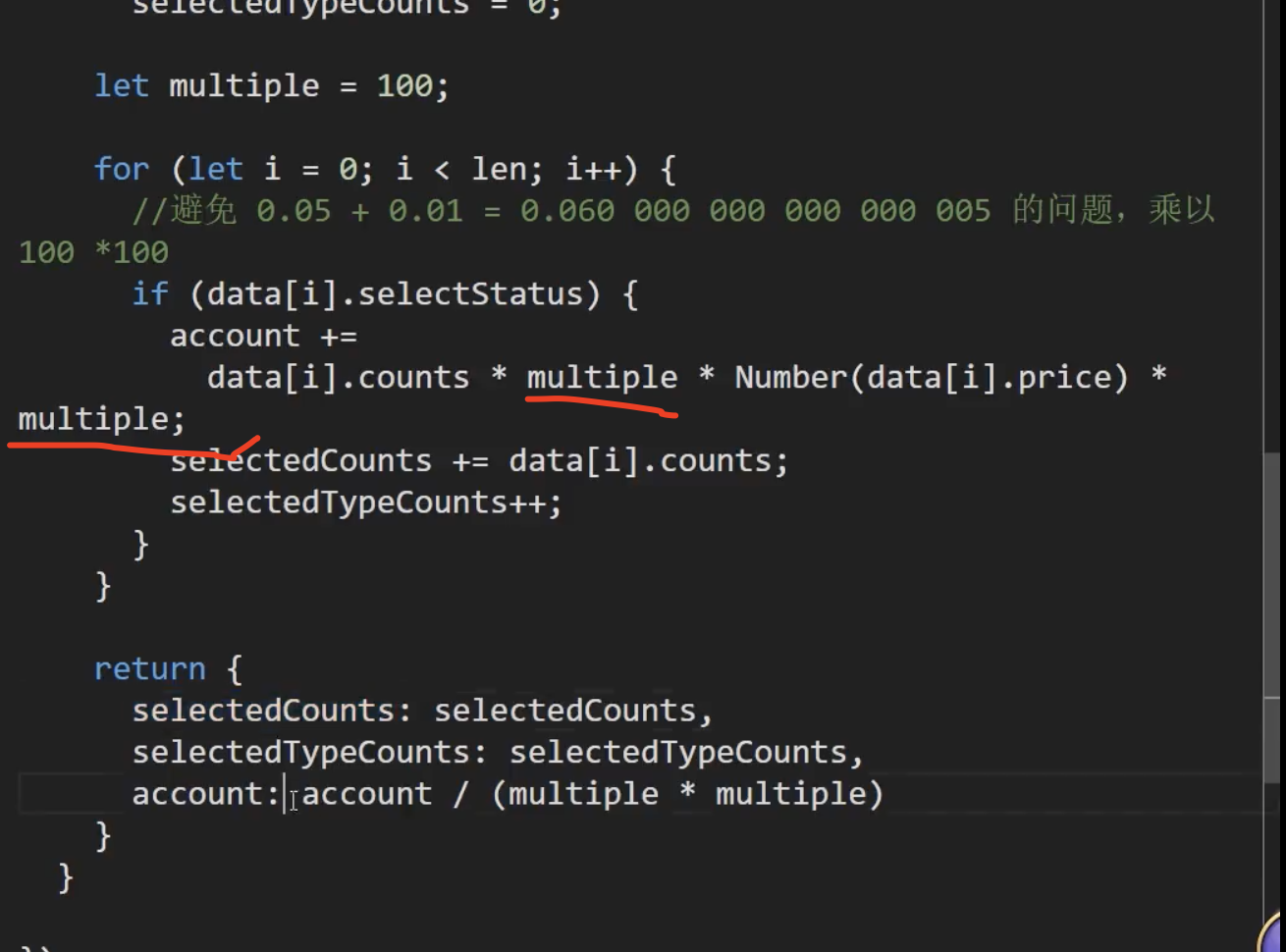Click the wrapped comment text "100 *100"
The width and height of the screenshot is (1286, 952).
94,252
